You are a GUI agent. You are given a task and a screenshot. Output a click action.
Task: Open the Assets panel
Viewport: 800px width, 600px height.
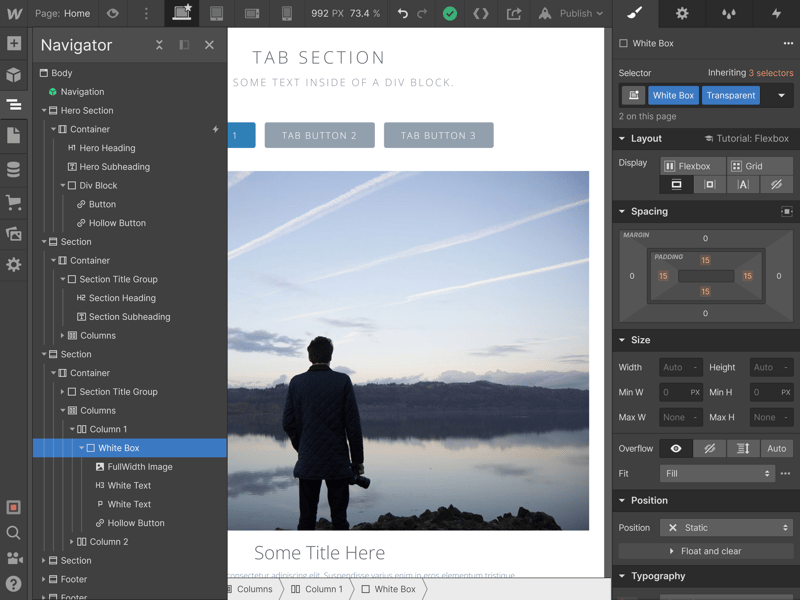14,234
